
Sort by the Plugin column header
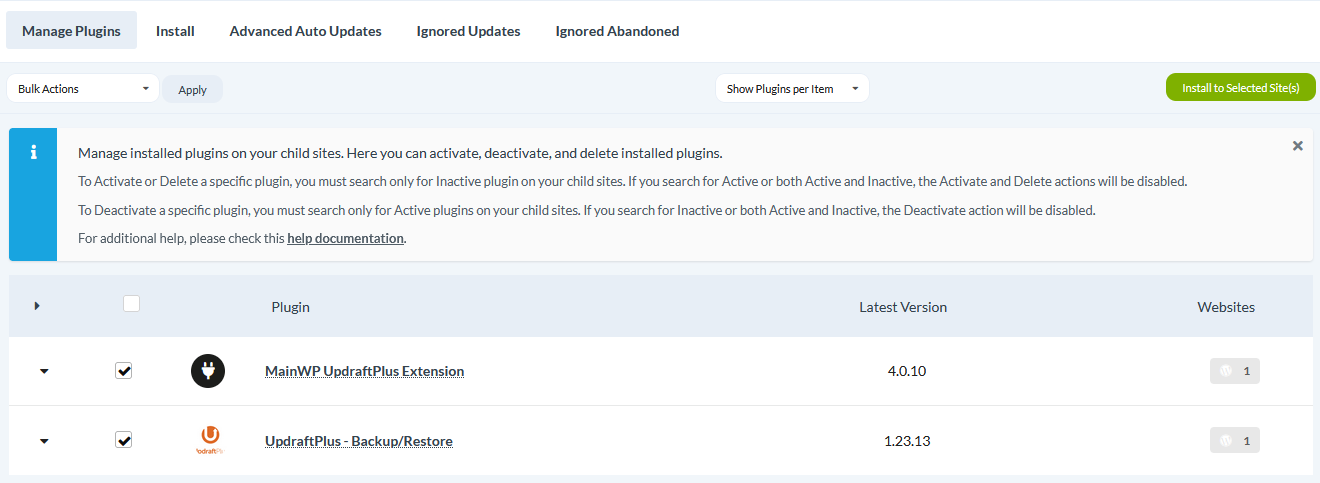tap(290, 307)
